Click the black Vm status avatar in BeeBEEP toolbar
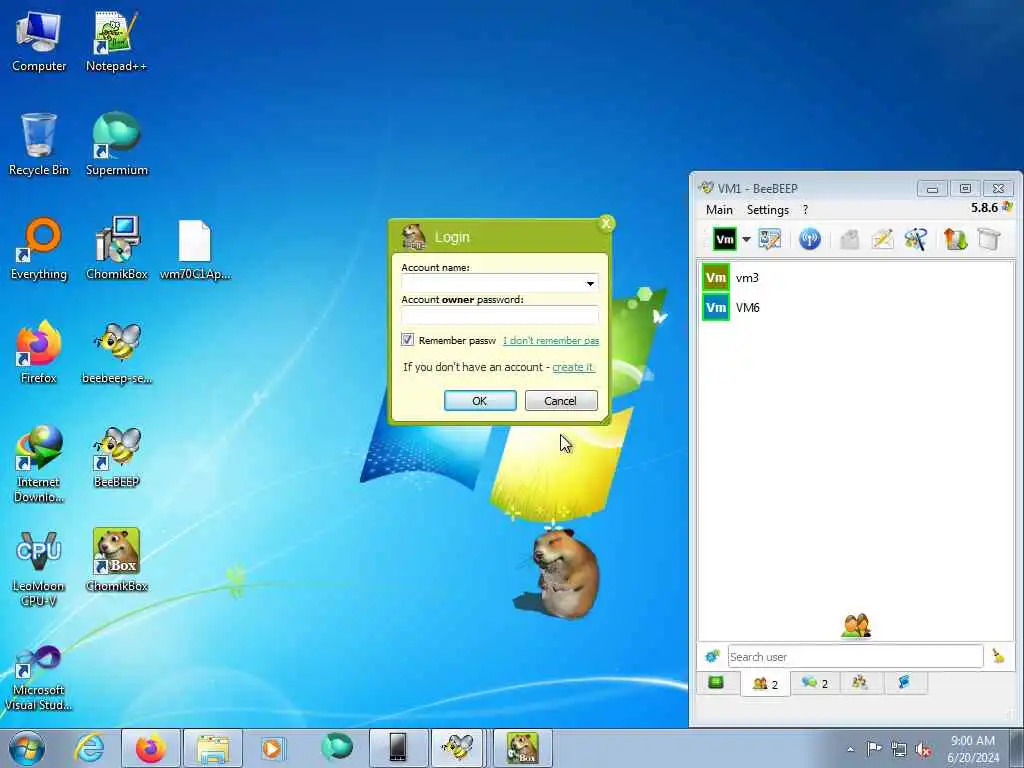Image resolution: width=1024 pixels, height=768 pixels. pos(725,239)
